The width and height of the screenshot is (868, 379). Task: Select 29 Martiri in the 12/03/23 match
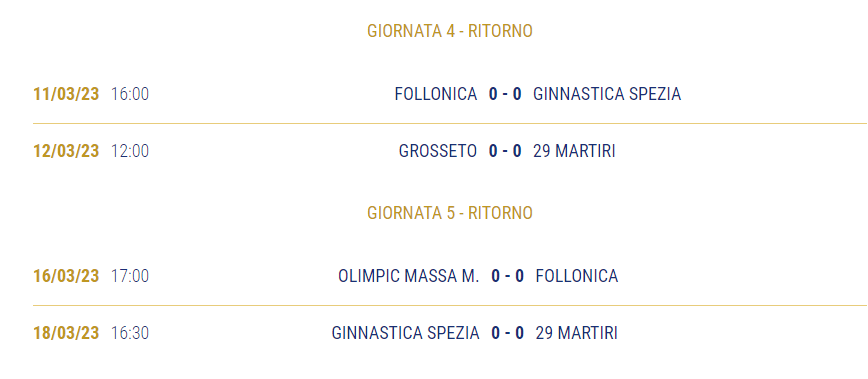pos(574,151)
